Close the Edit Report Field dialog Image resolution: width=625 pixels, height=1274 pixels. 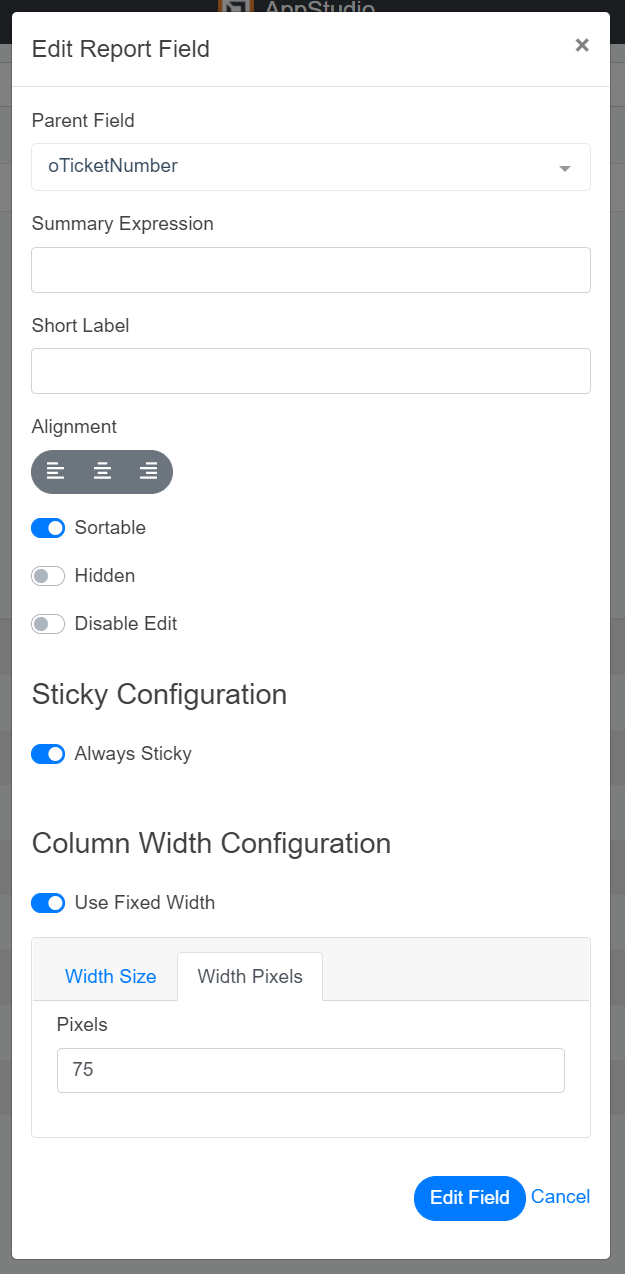(582, 45)
